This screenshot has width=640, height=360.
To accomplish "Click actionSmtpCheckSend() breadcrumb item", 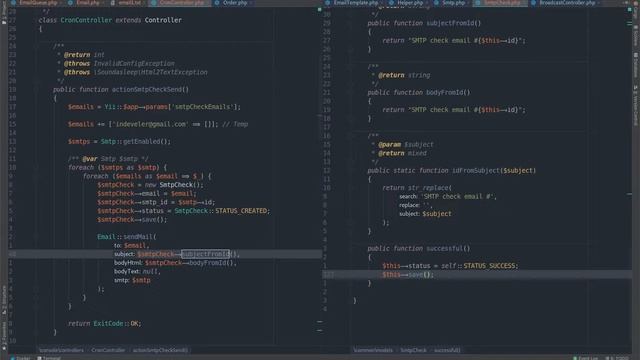I will (160, 350).
